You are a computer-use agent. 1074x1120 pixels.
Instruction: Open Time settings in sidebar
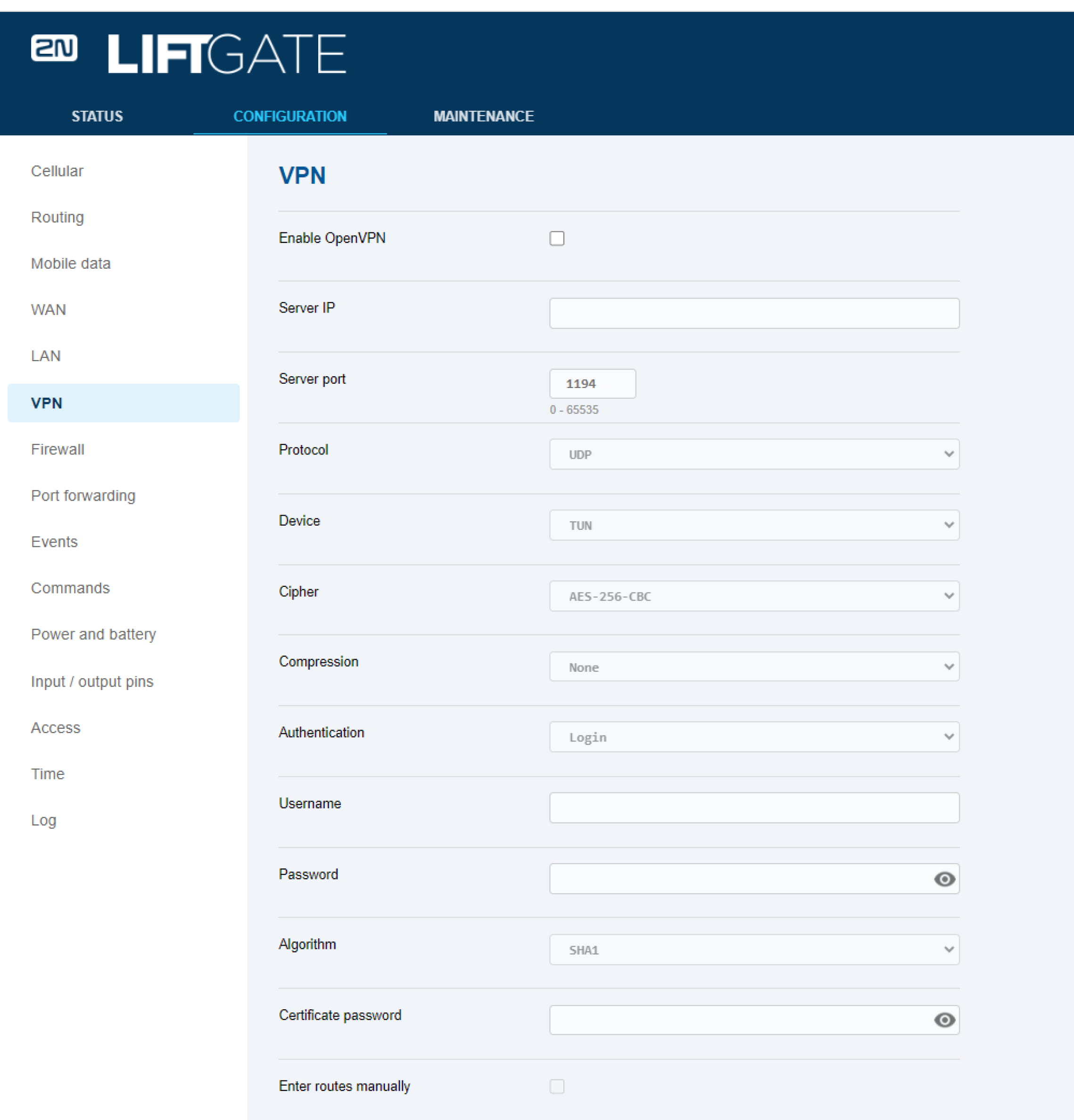pos(48,774)
